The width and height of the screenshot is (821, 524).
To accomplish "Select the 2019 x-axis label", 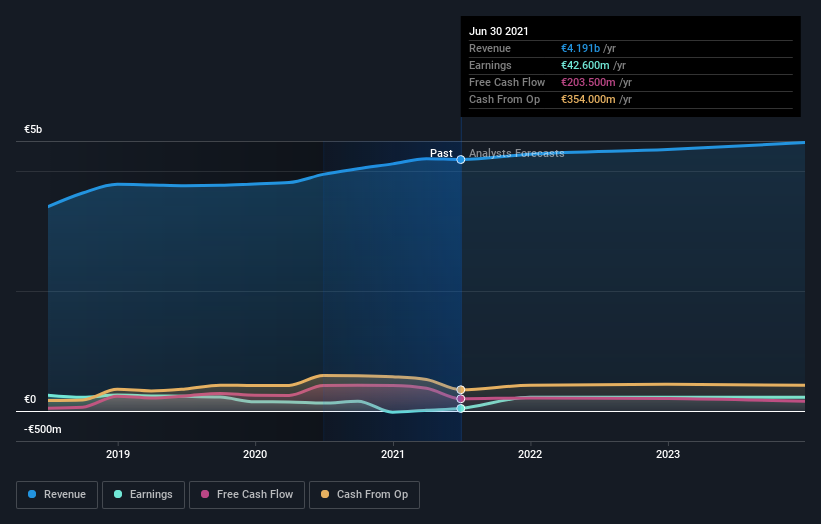I will pos(118,454).
